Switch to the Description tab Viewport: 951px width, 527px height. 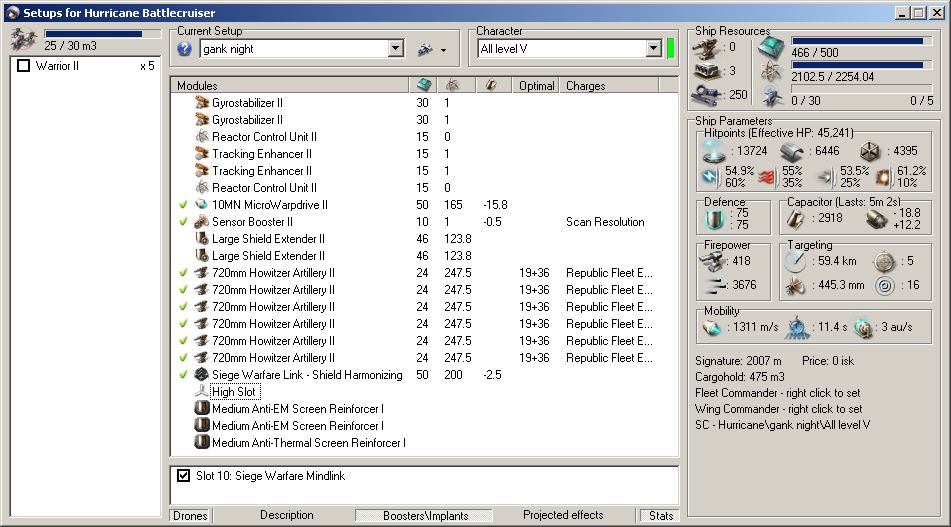(x=287, y=515)
